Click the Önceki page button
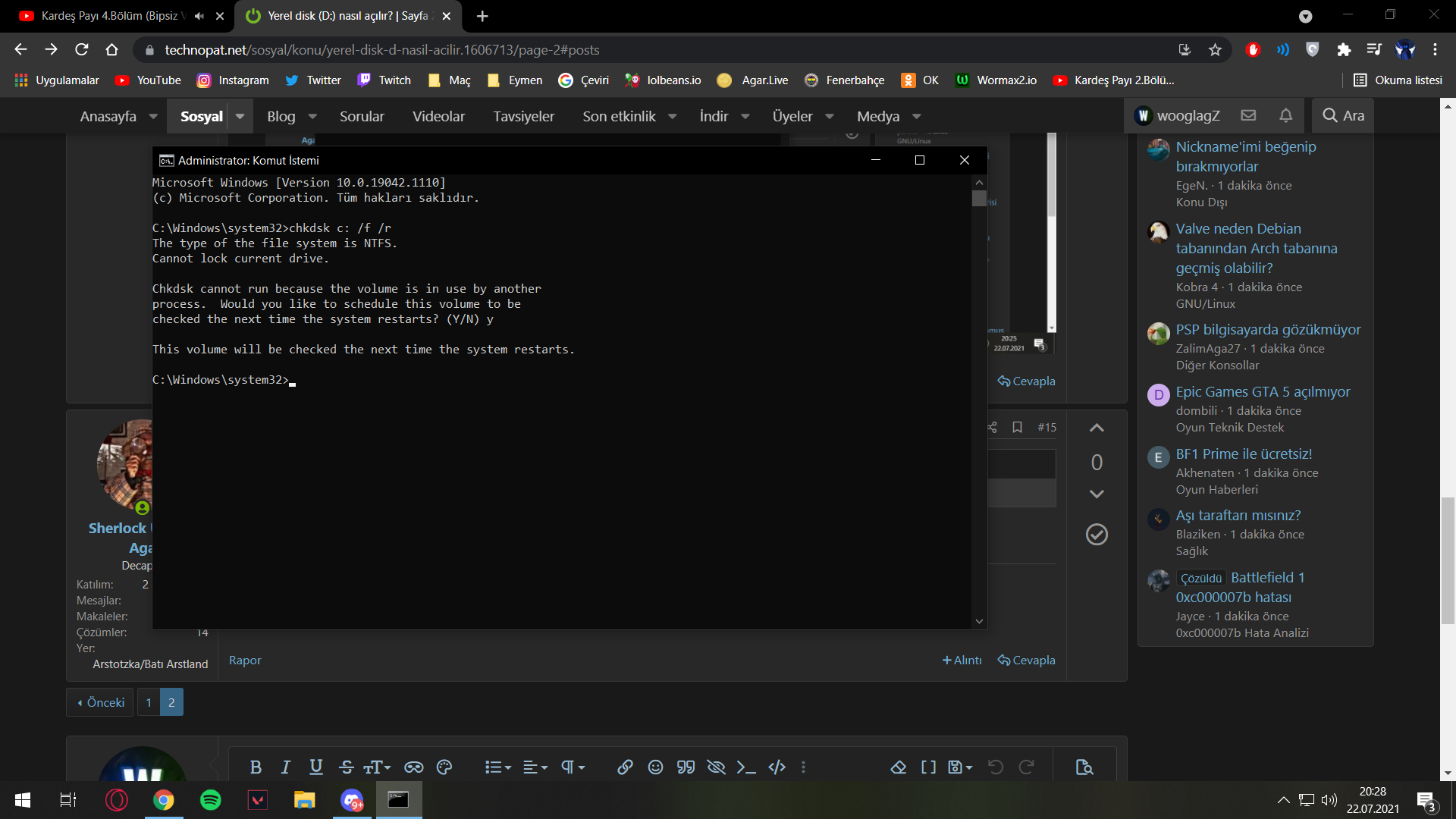1456x819 pixels. [x=100, y=702]
